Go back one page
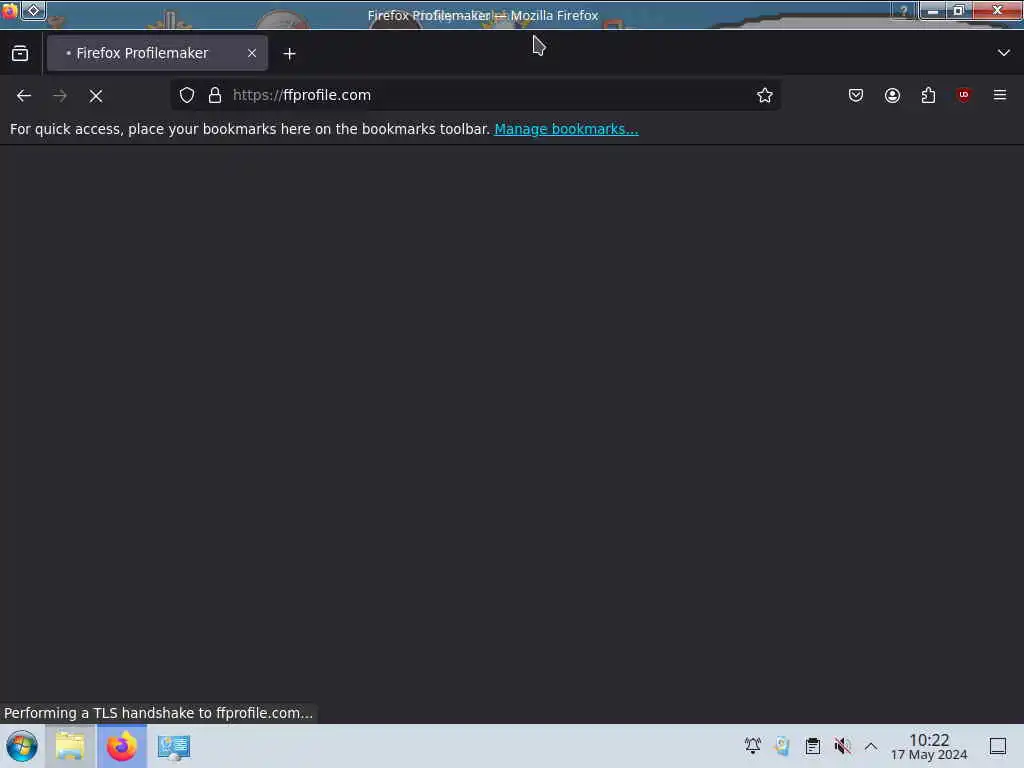Screen dimensions: 1024x768 pos(24,96)
